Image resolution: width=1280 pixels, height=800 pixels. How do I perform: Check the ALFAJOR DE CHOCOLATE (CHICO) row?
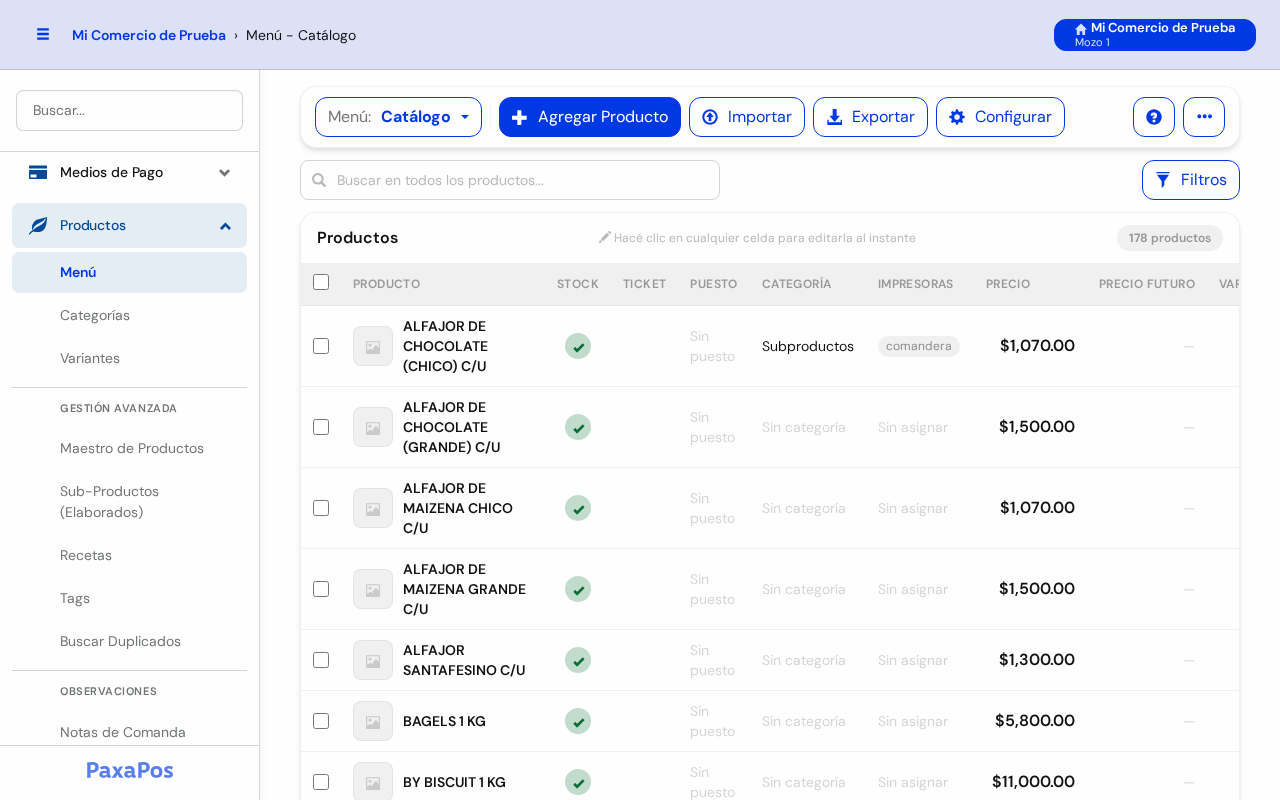tap(321, 346)
